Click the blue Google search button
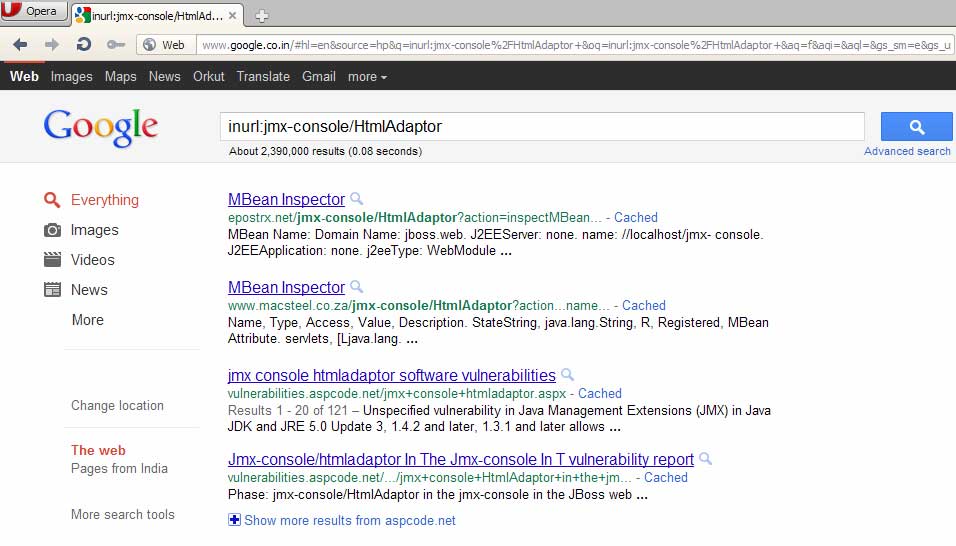Viewport: 956px width, 546px height. (x=916, y=127)
